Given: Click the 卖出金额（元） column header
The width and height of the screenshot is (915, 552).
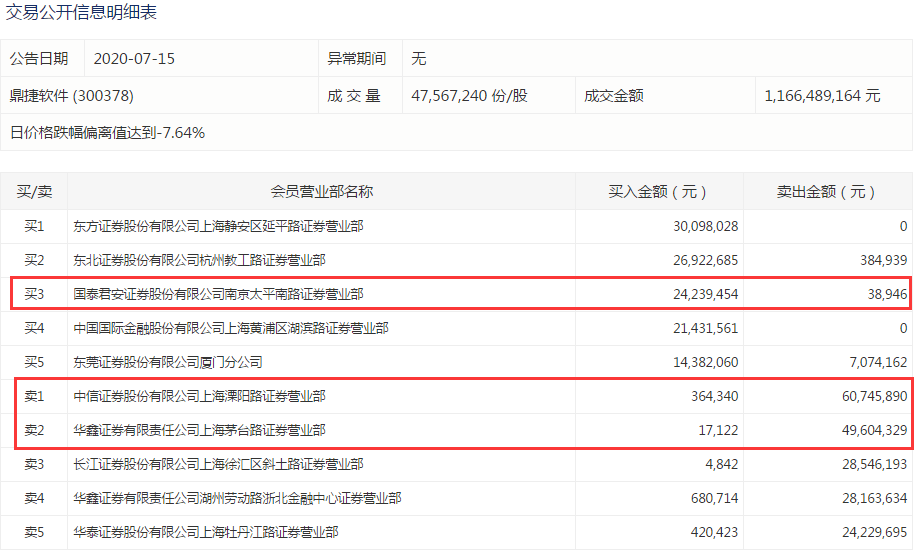Looking at the screenshot, I should click(x=826, y=191).
